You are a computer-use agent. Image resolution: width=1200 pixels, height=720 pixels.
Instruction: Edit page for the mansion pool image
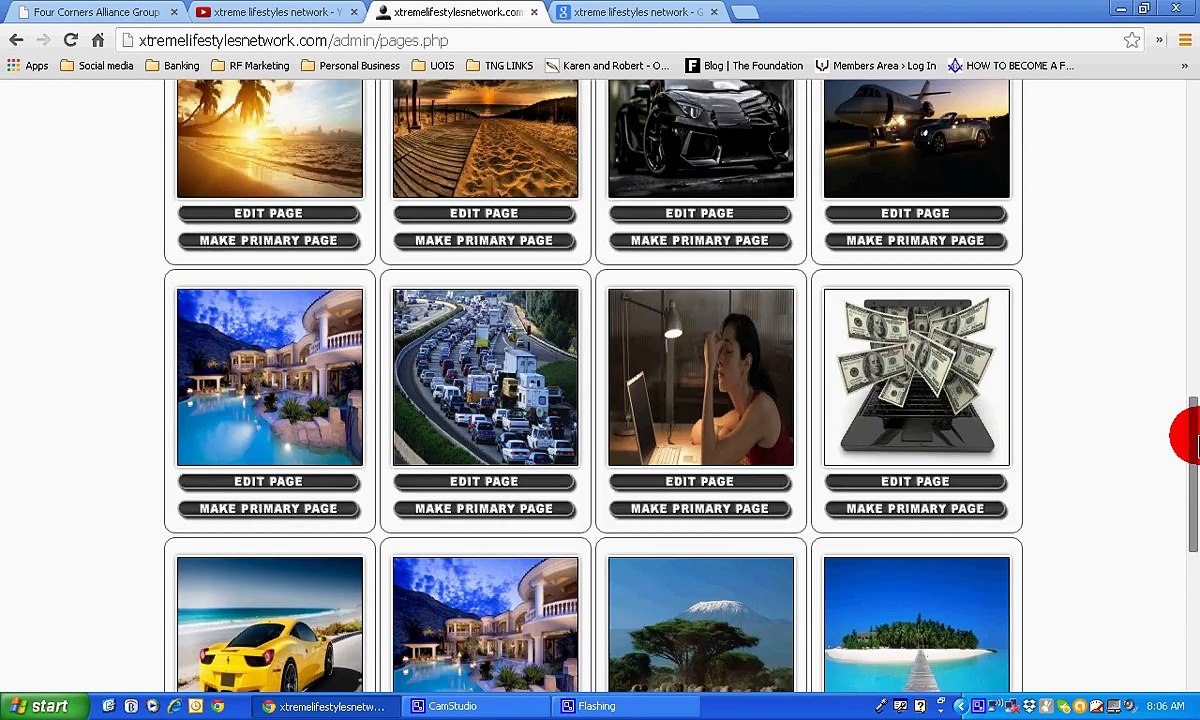[x=269, y=482]
